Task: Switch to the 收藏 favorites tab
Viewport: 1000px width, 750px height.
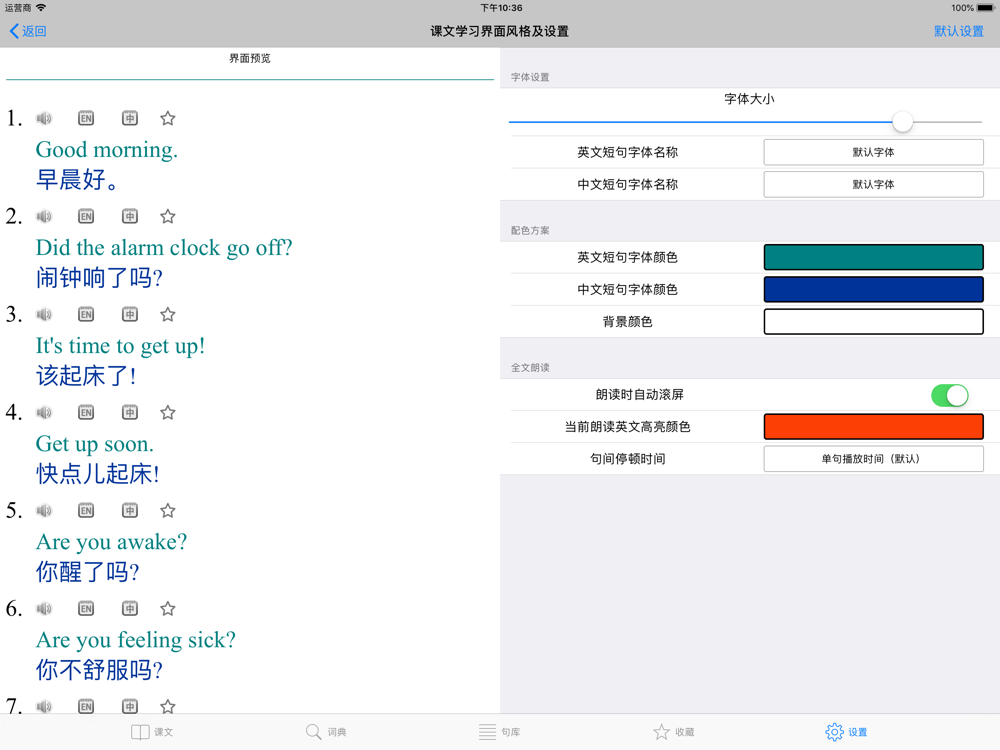Action: (673, 732)
